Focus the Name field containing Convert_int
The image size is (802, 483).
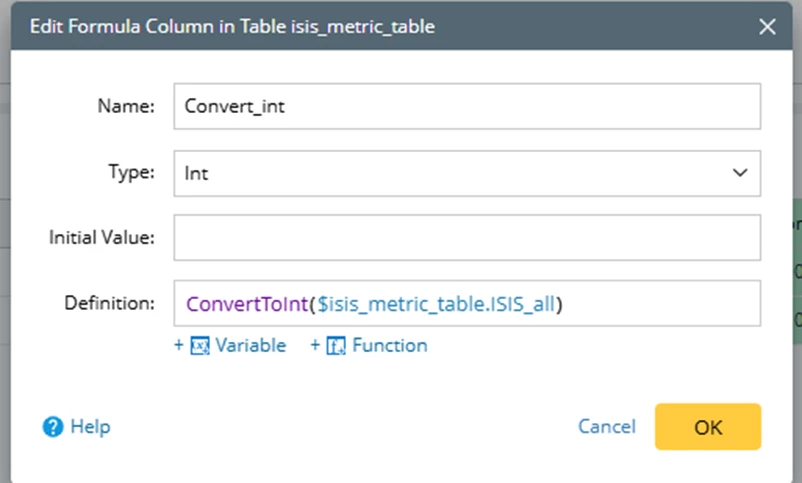(x=466, y=107)
